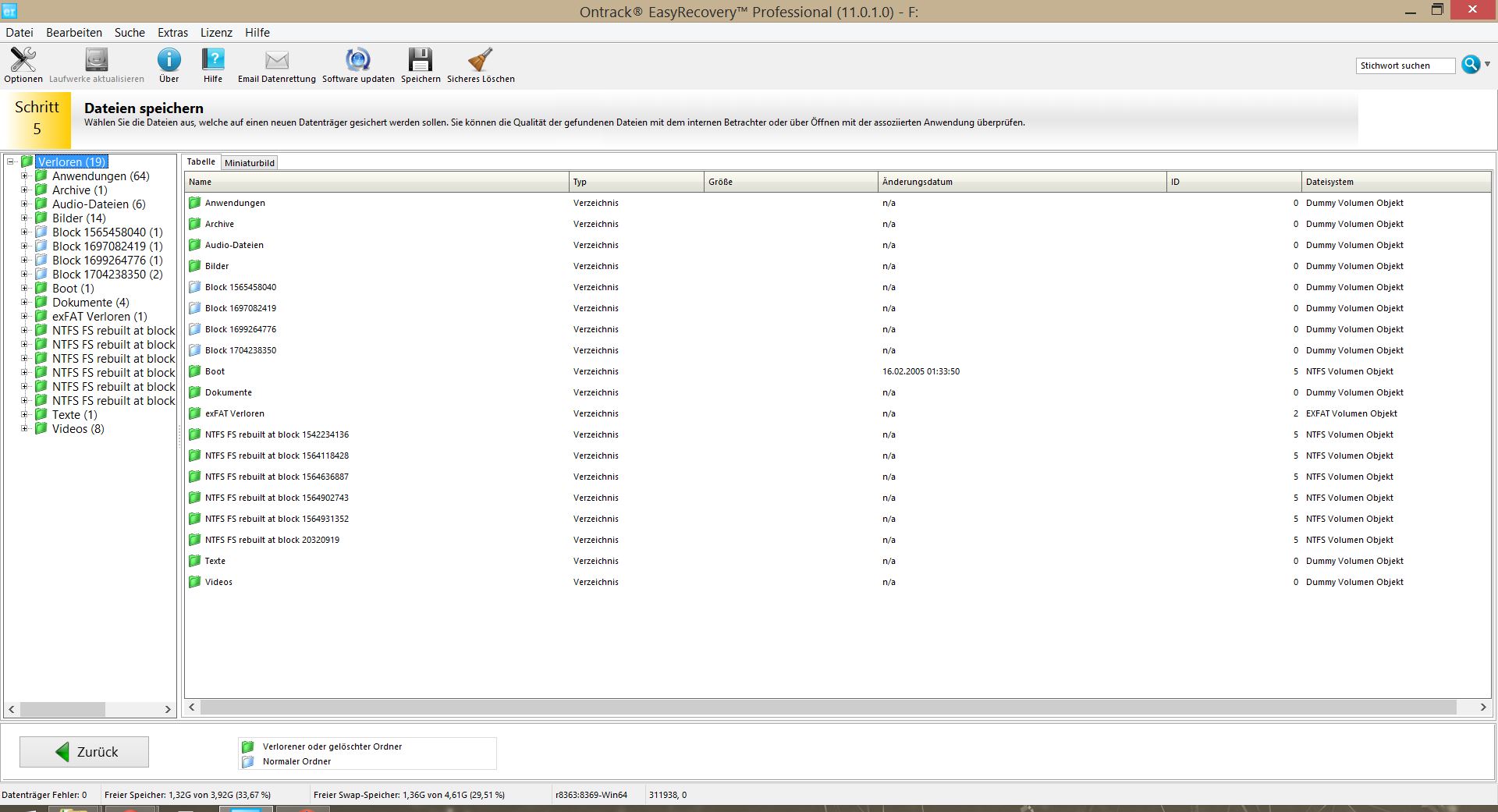Click the Laufwerke aktualisieren icon
Image resolution: width=1498 pixels, height=812 pixels.
(x=97, y=60)
